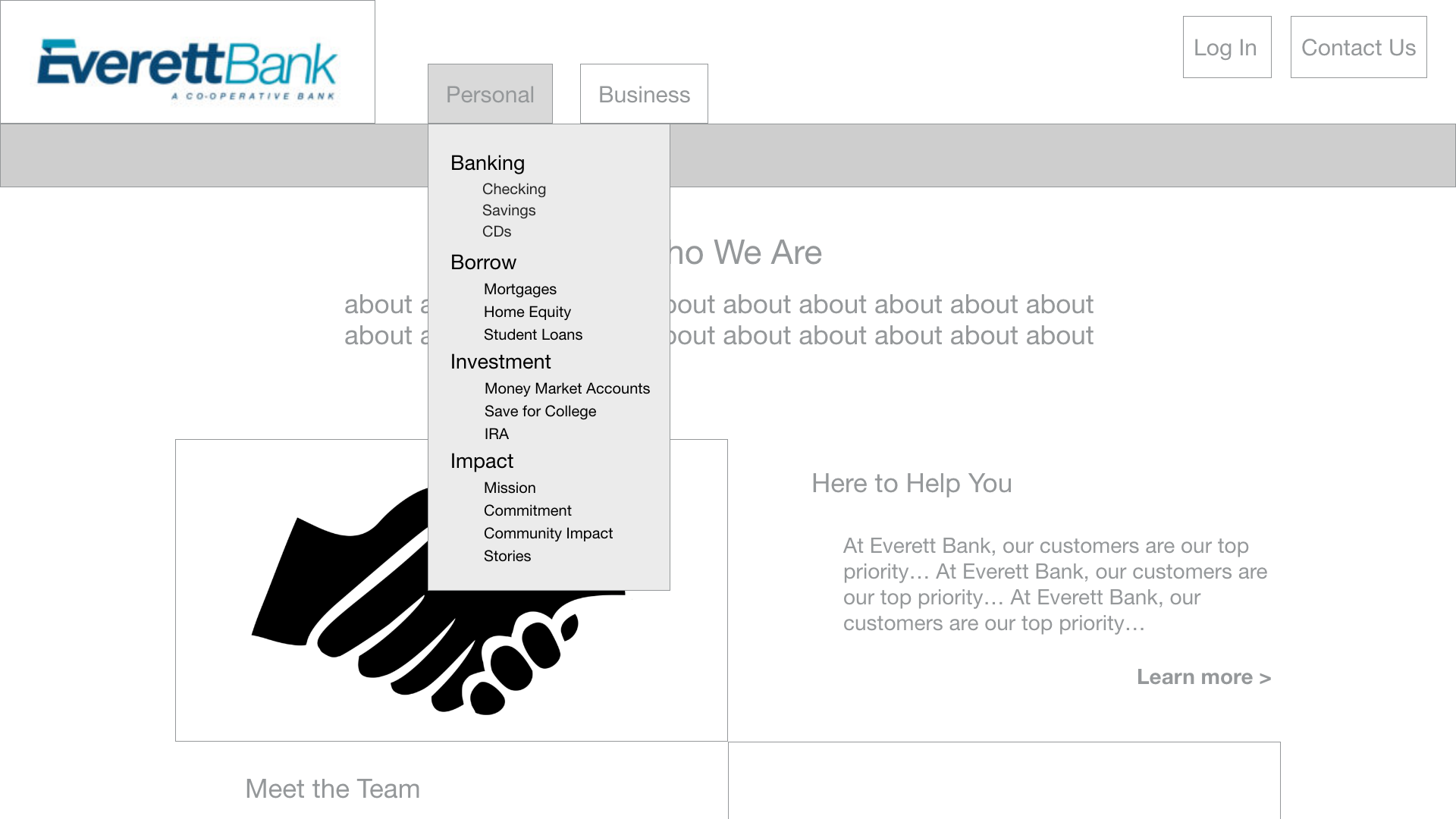Click the Log In button
Image resolution: width=1456 pixels, height=819 pixels.
coord(1227,47)
